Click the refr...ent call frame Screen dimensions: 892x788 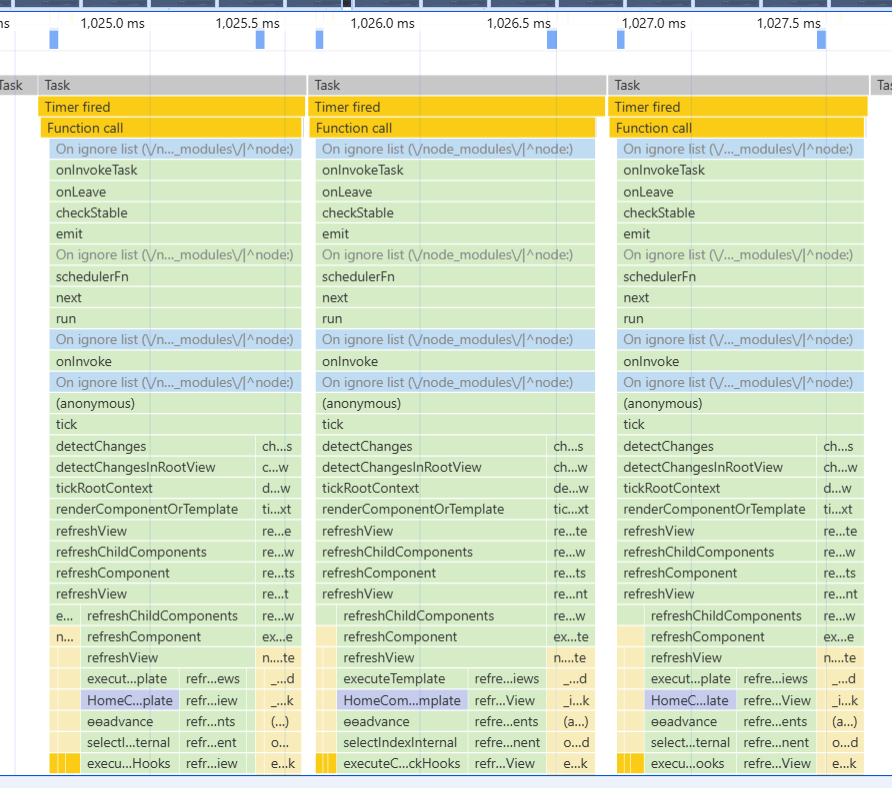(213, 742)
